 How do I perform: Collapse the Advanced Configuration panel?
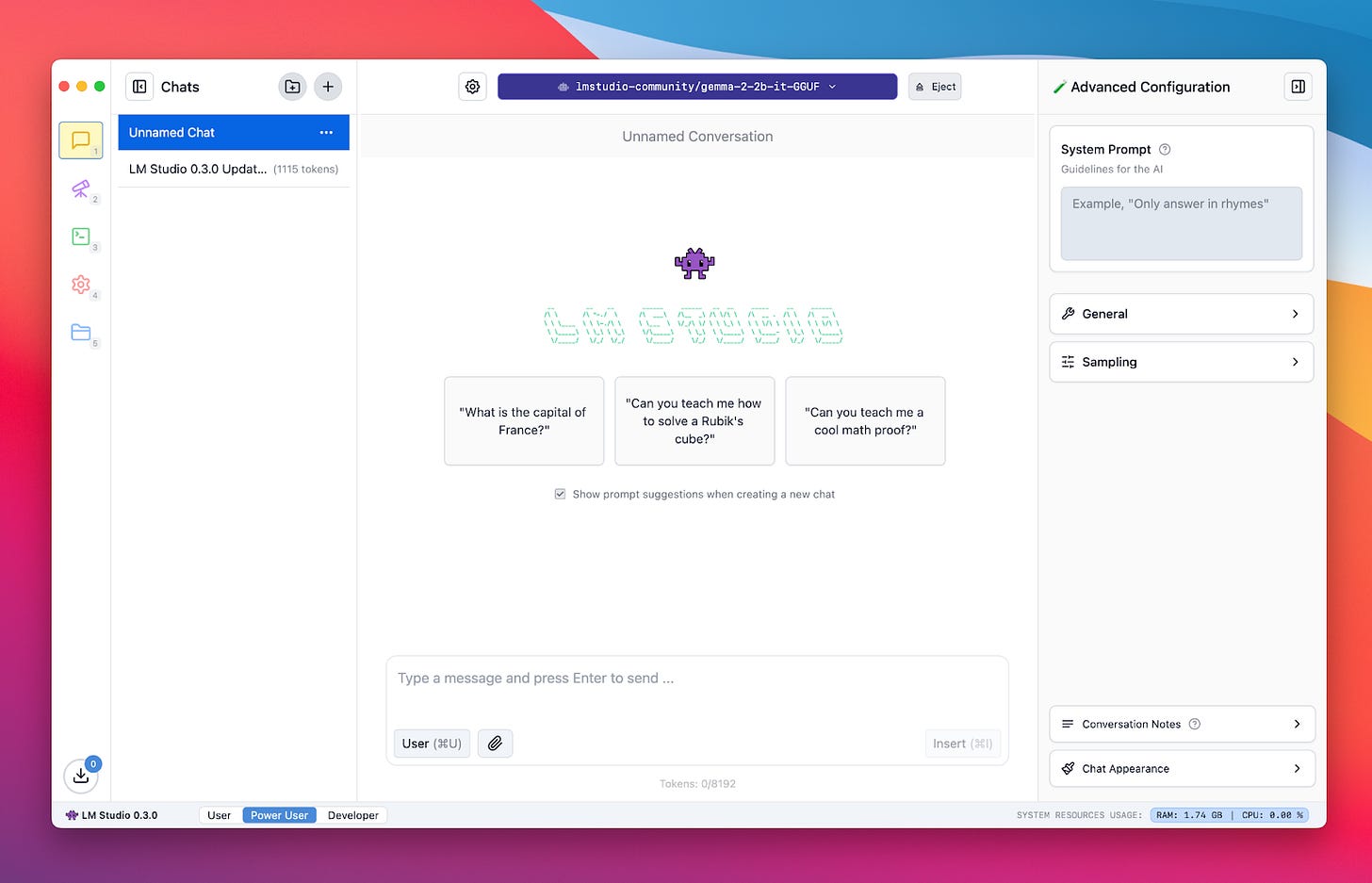point(1298,87)
